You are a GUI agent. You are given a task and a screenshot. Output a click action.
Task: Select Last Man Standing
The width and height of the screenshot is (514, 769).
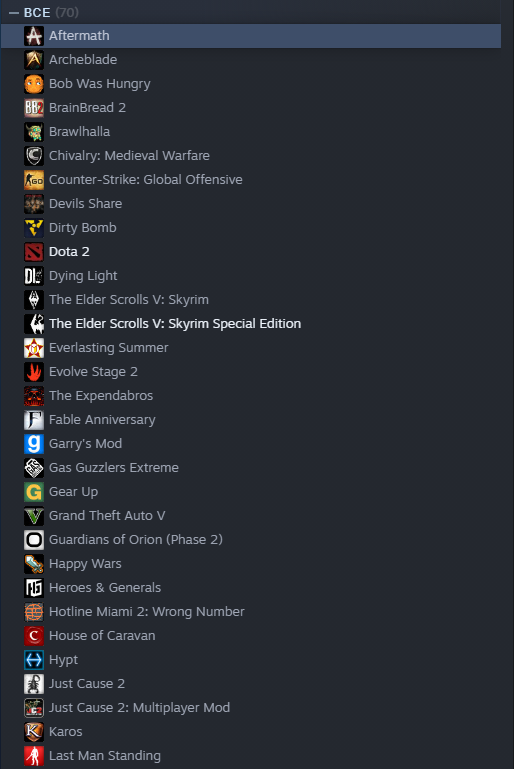point(251,756)
